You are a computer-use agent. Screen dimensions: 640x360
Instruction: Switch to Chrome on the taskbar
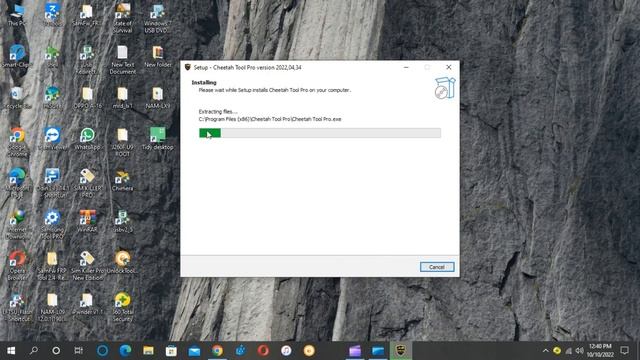217,351
